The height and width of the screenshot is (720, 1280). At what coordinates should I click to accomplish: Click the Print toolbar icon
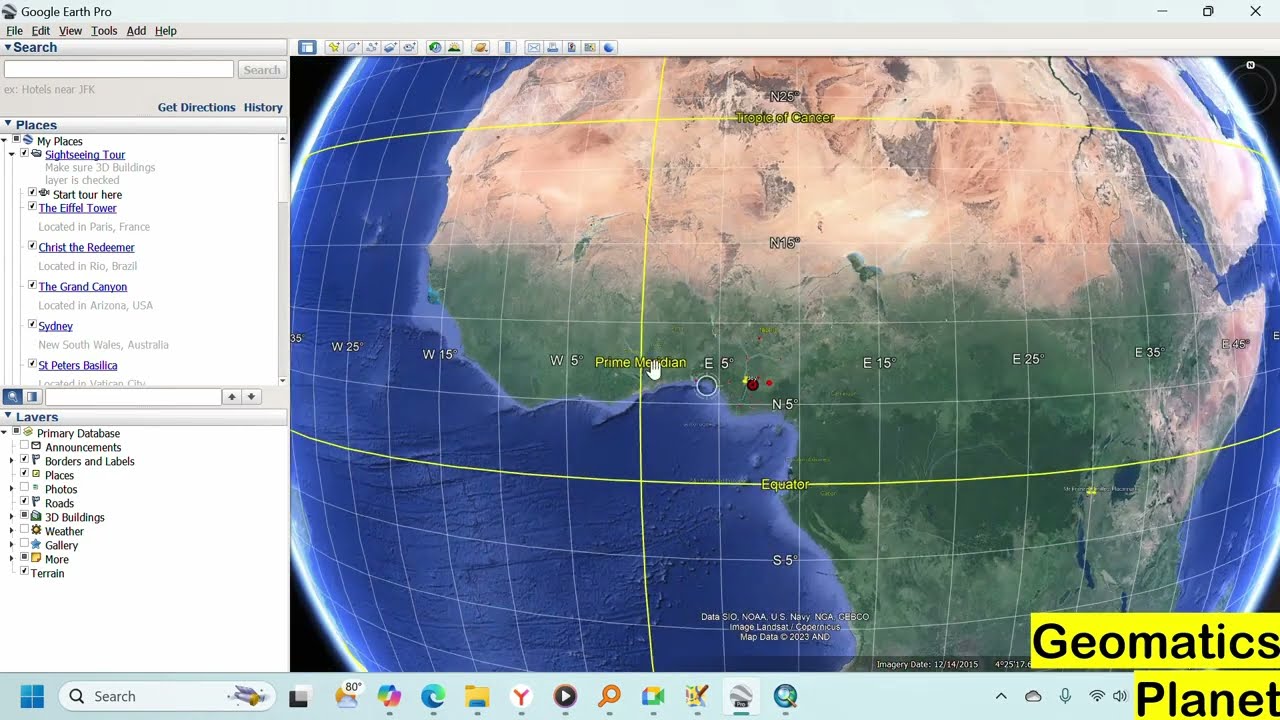tap(553, 47)
